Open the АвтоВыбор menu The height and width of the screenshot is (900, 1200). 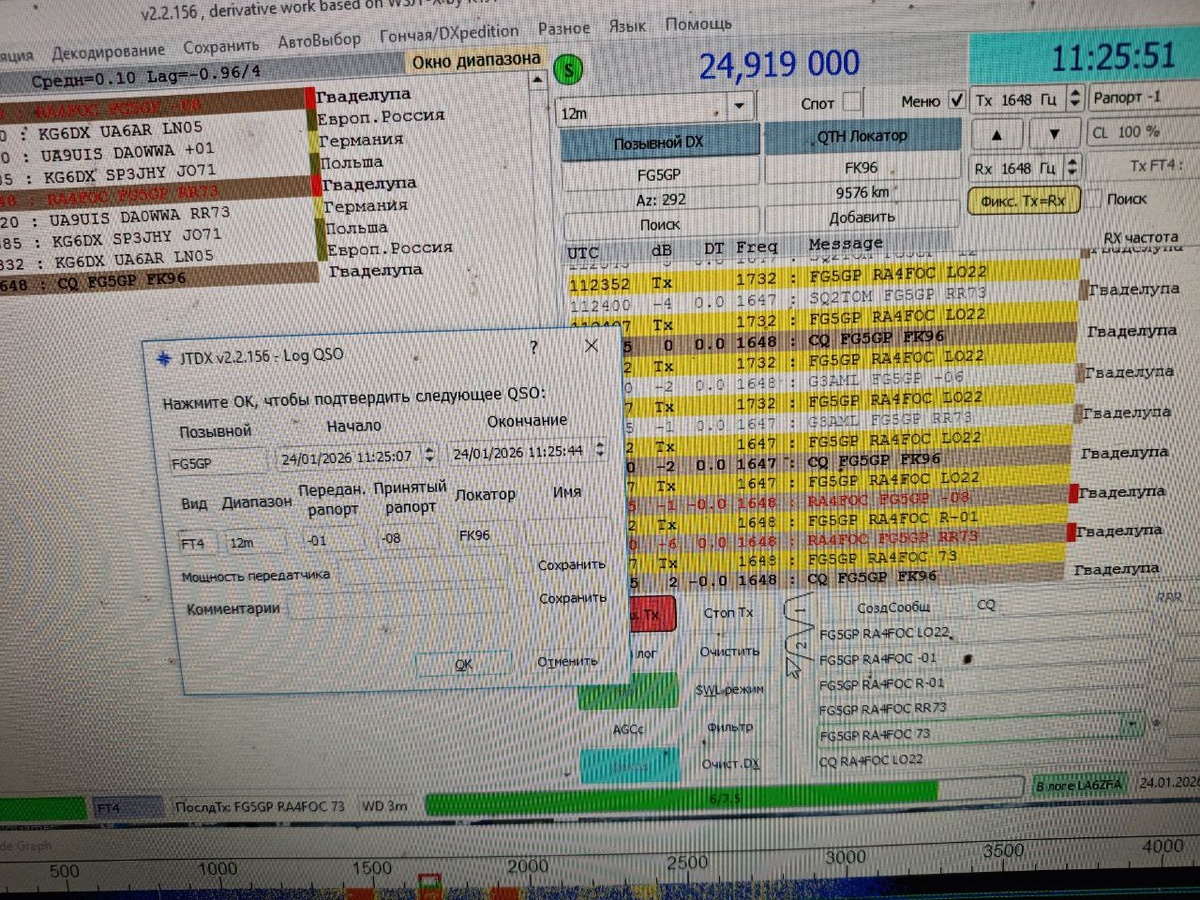click(320, 40)
